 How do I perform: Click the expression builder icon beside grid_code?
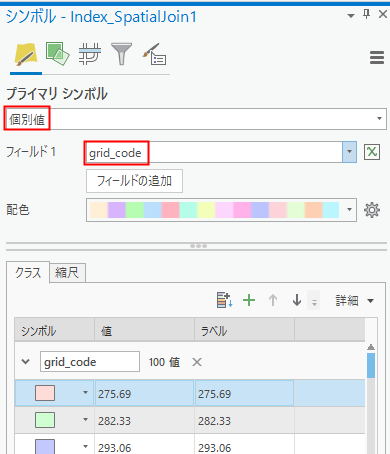(372, 152)
